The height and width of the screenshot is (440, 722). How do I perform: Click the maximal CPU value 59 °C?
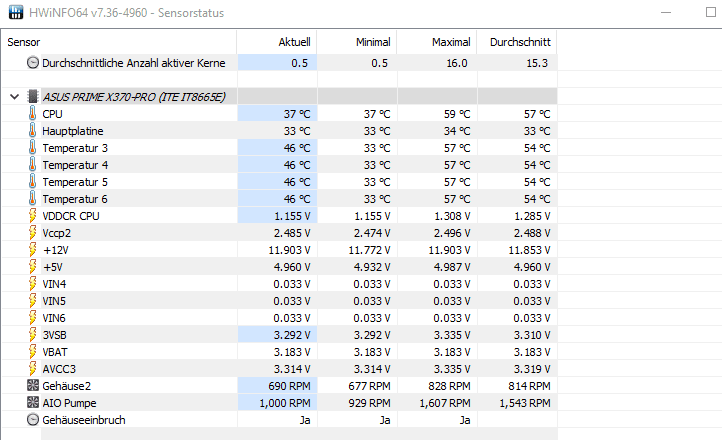457,114
